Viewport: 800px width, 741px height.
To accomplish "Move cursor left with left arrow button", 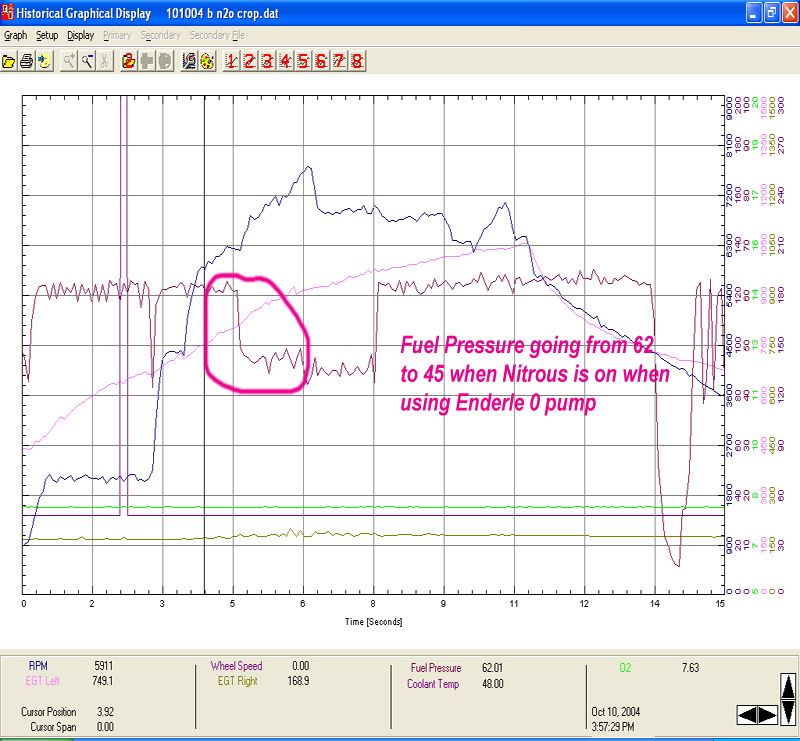I will pos(746,714).
